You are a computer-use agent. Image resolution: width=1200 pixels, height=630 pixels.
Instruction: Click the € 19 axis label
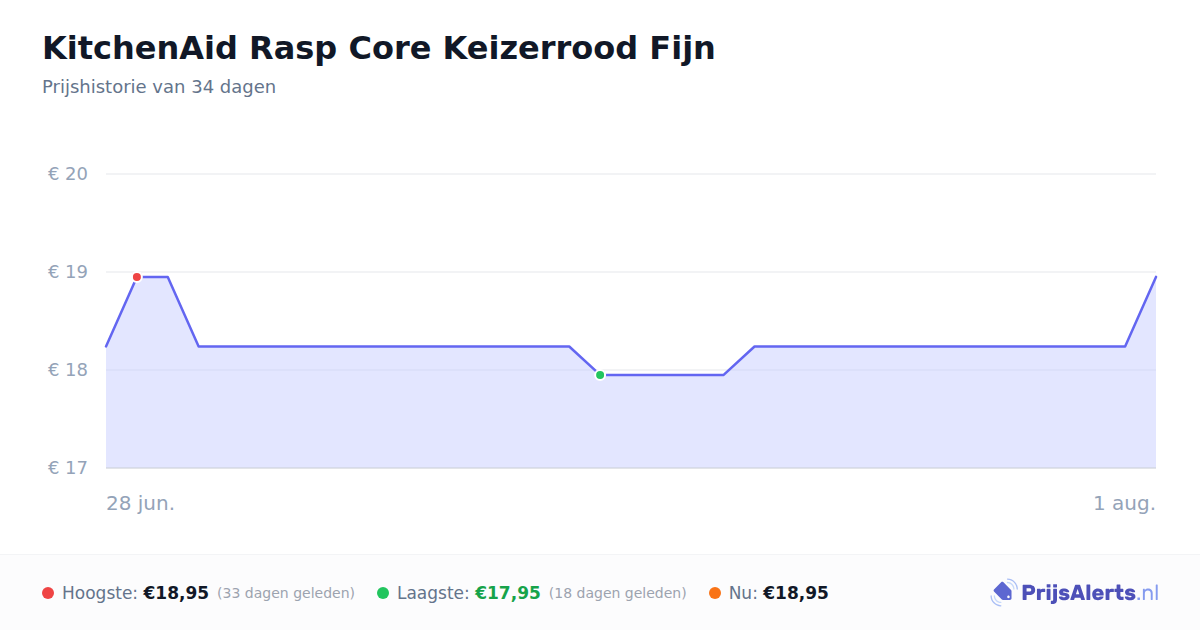[68, 272]
